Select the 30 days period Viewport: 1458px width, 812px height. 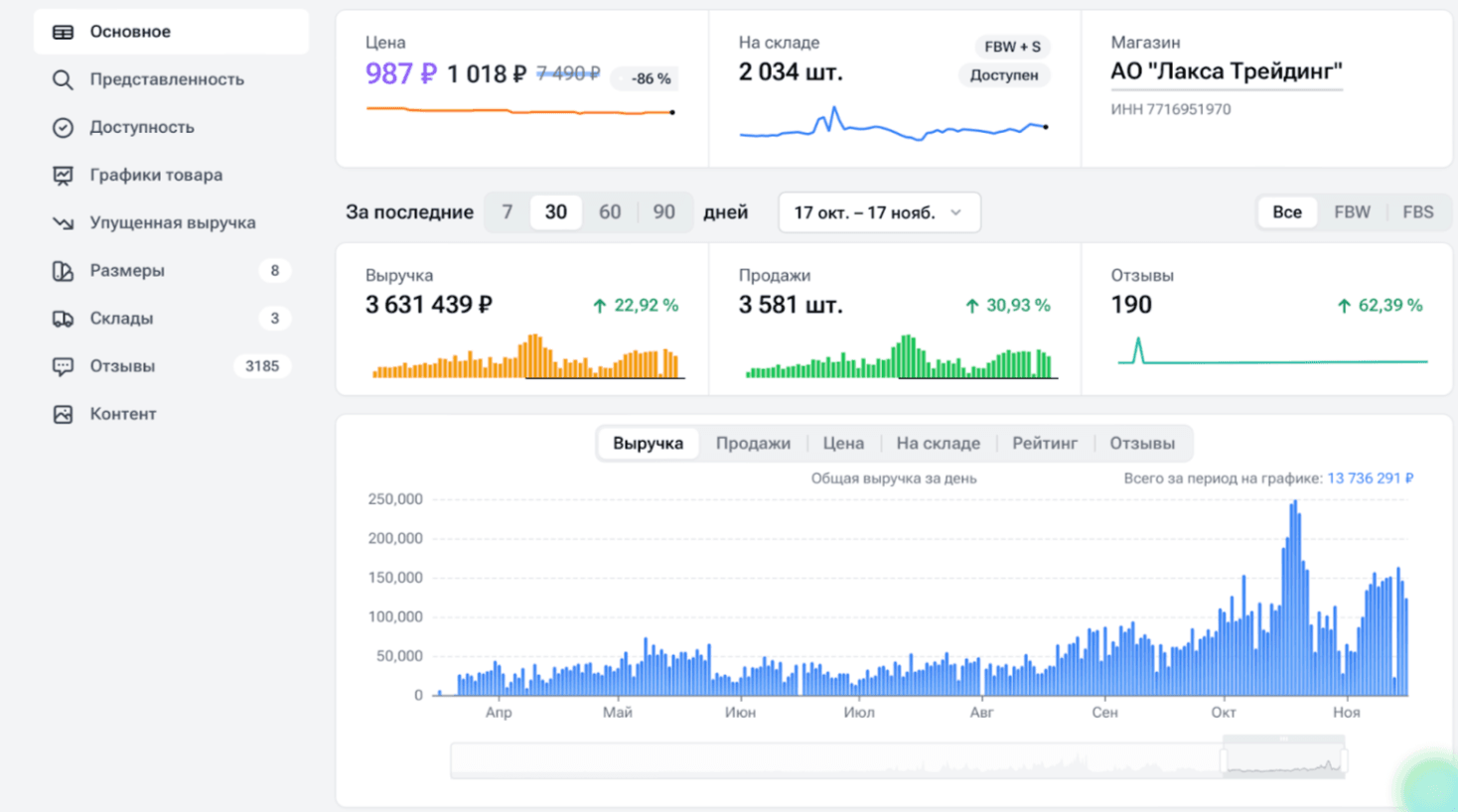coord(556,212)
